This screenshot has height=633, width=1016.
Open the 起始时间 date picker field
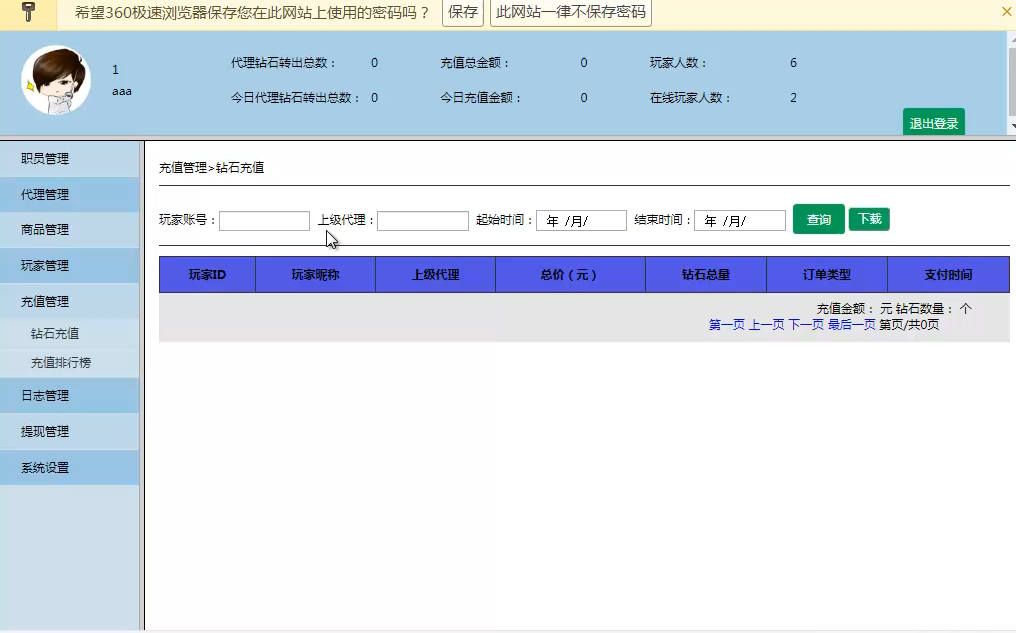coord(581,220)
